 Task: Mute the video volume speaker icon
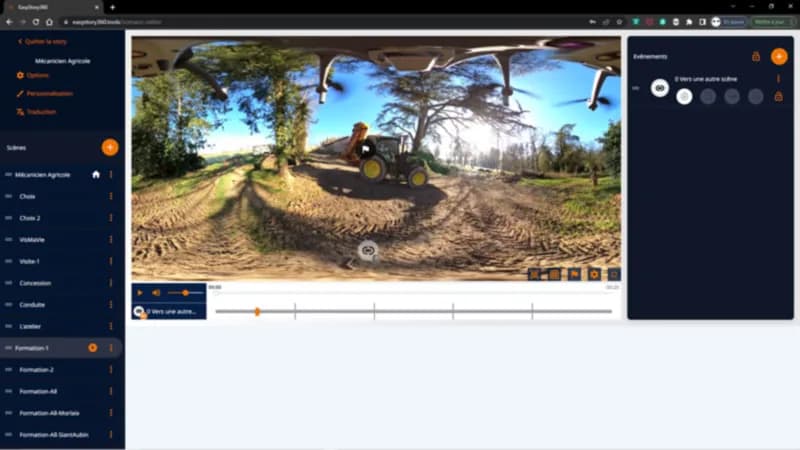156,292
